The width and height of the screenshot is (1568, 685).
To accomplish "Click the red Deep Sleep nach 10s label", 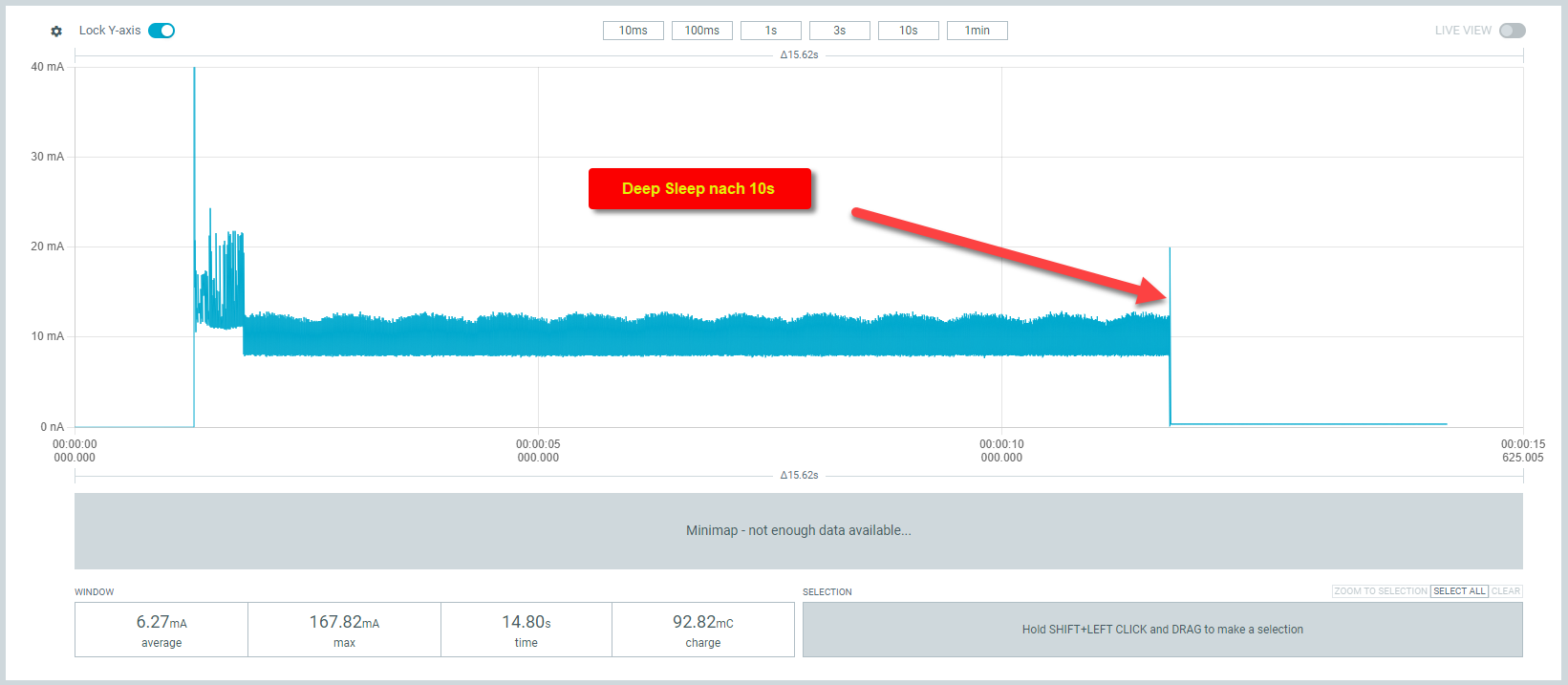I will click(698, 188).
